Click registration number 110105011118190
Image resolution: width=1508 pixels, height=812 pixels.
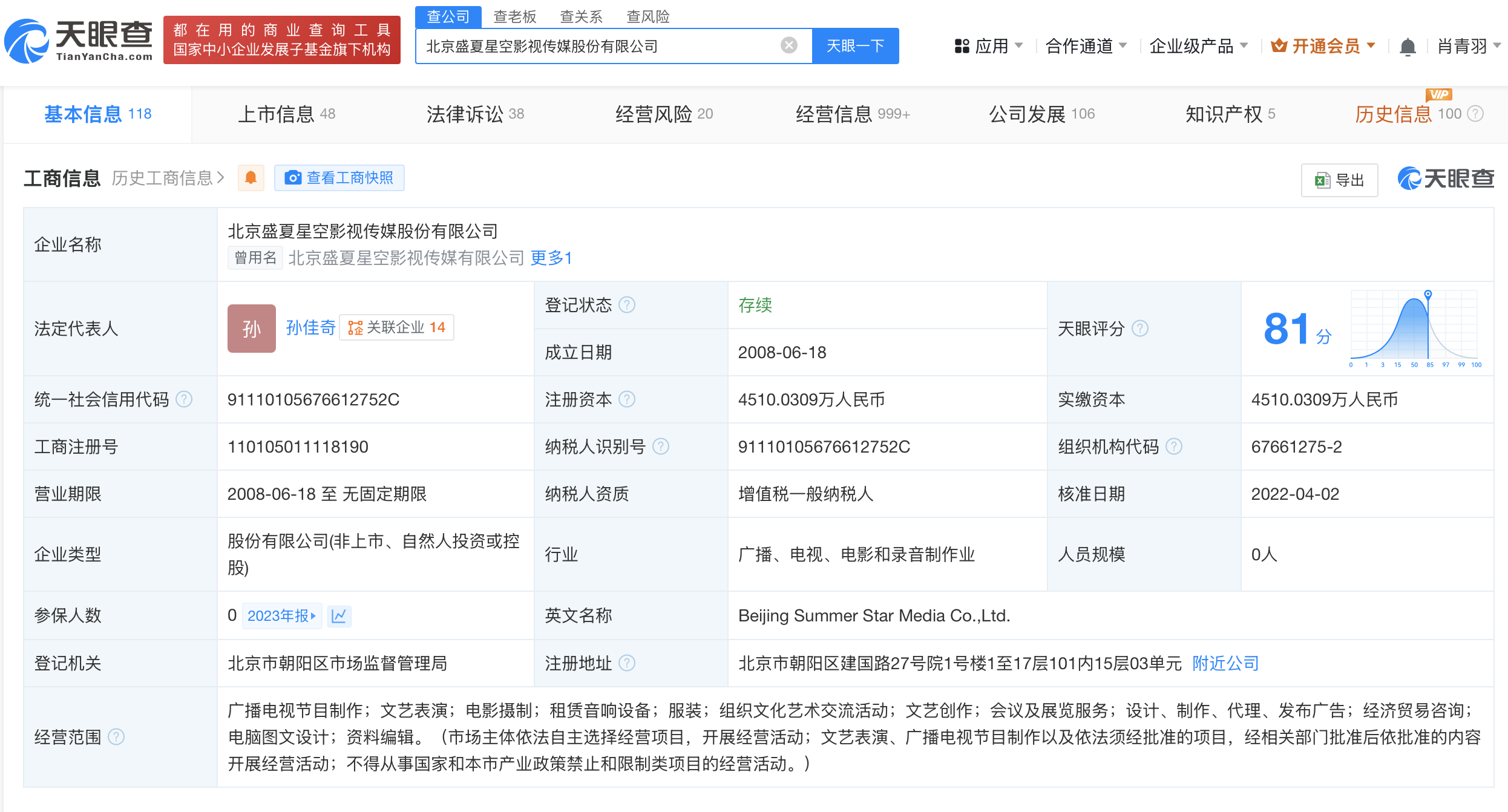click(298, 447)
